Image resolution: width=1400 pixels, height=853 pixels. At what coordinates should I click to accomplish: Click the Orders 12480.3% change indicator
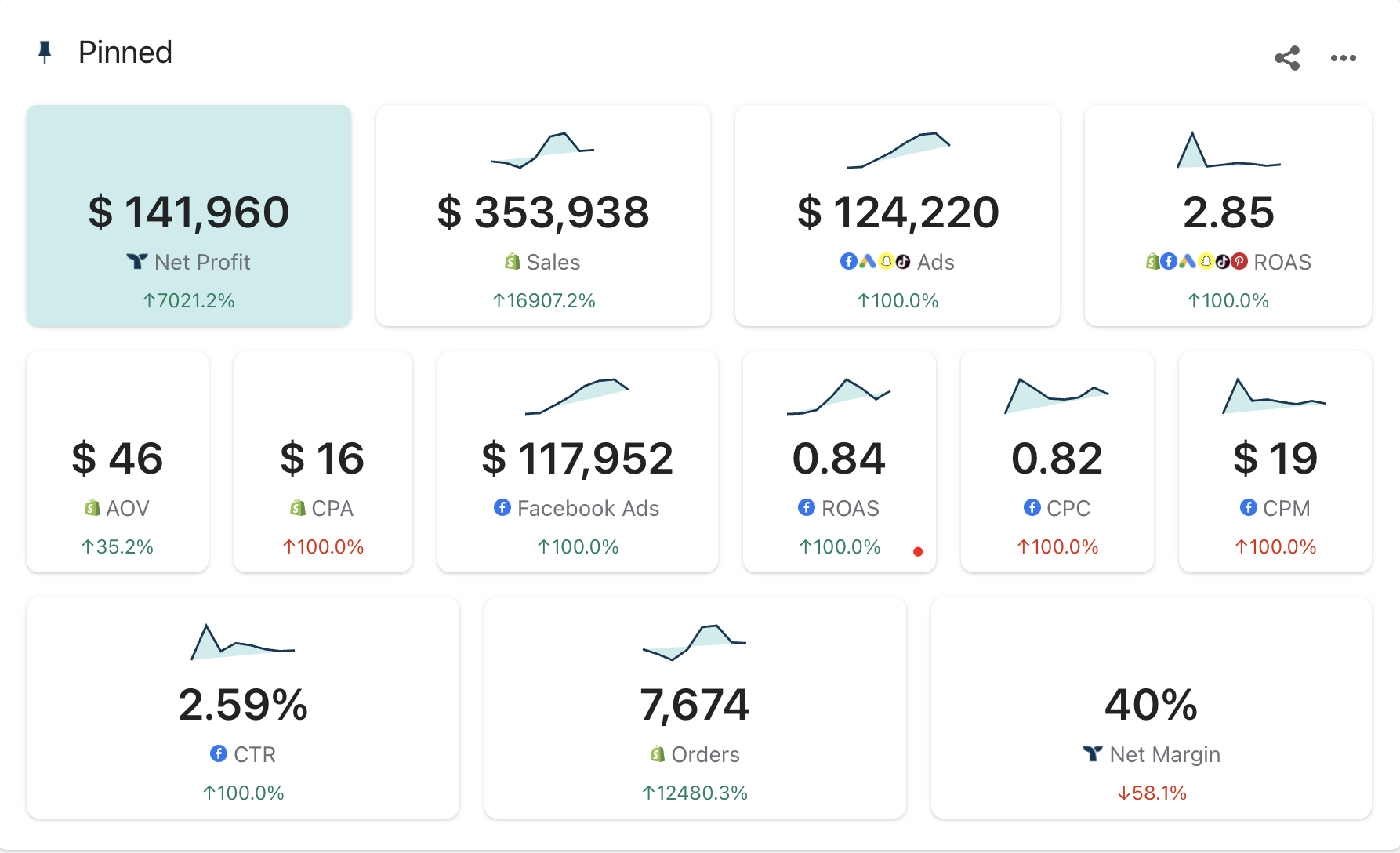coord(695,793)
